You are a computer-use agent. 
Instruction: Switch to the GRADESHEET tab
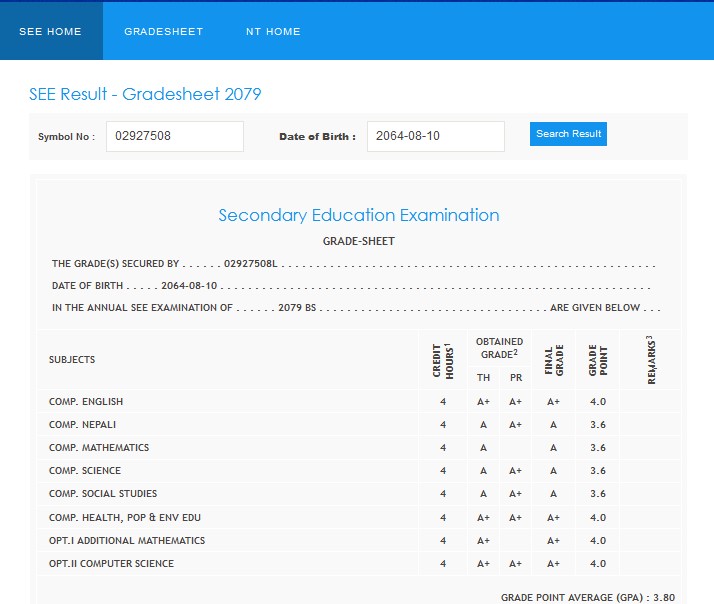click(163, 31)
